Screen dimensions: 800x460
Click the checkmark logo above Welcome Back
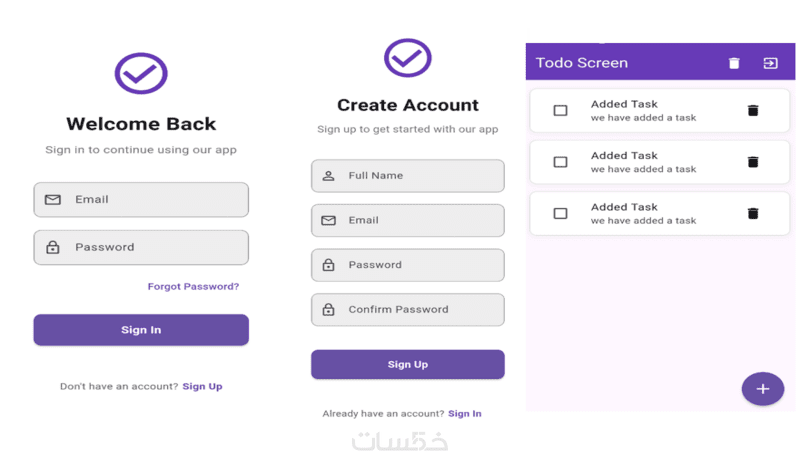pos(141,73)
